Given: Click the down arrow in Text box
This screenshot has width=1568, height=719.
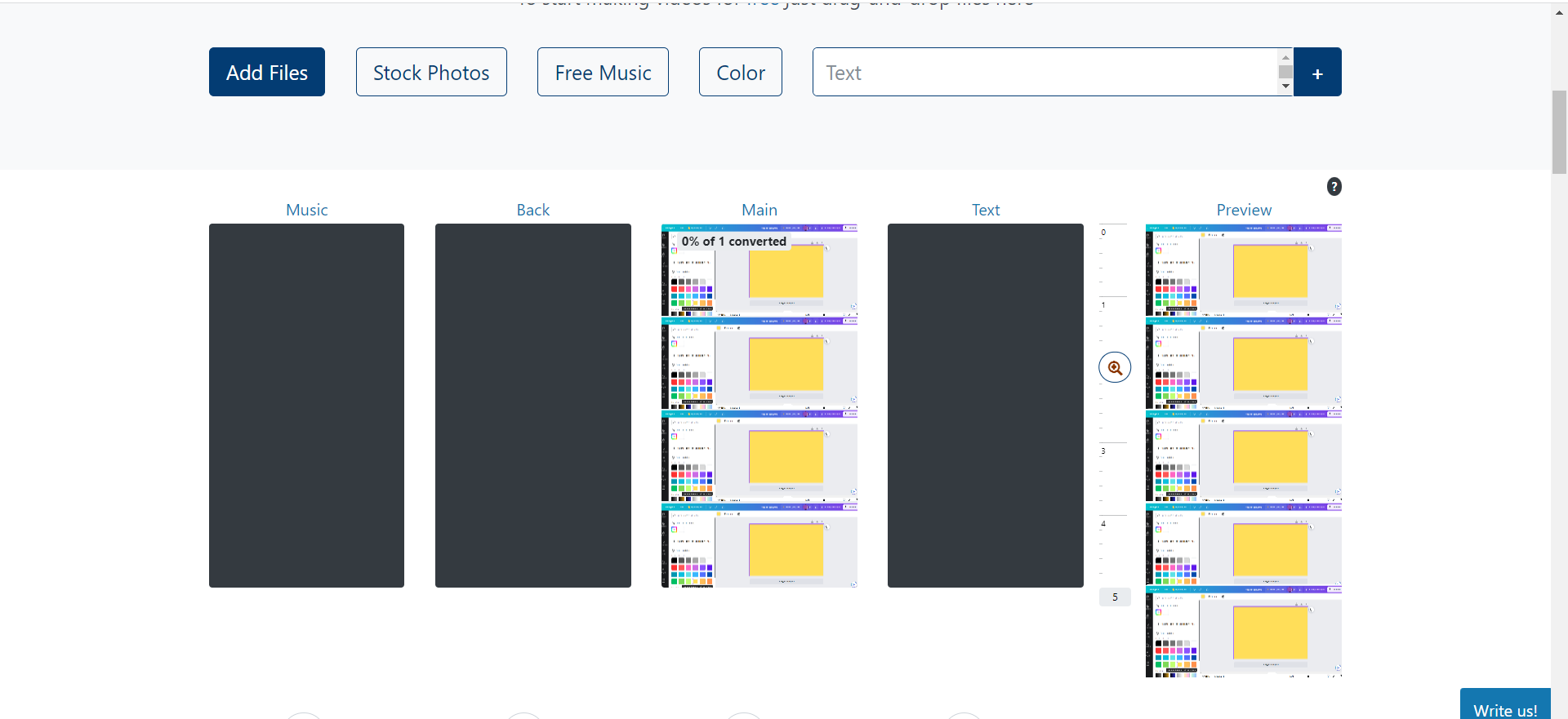Looking at the screenshot, I should [x=1285, y=87].
